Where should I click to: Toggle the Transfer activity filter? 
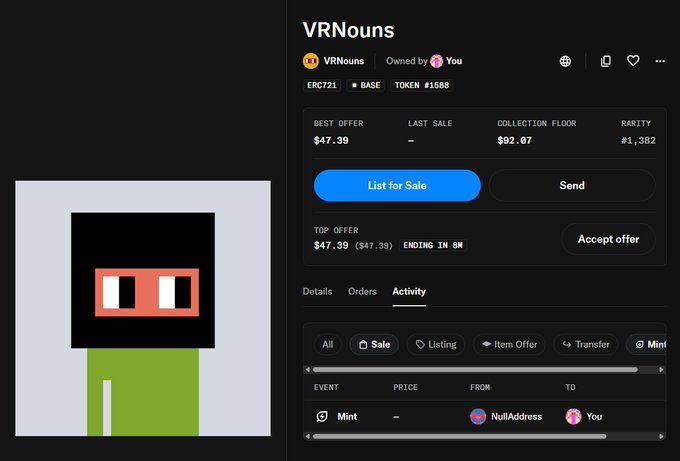[586, 344]
